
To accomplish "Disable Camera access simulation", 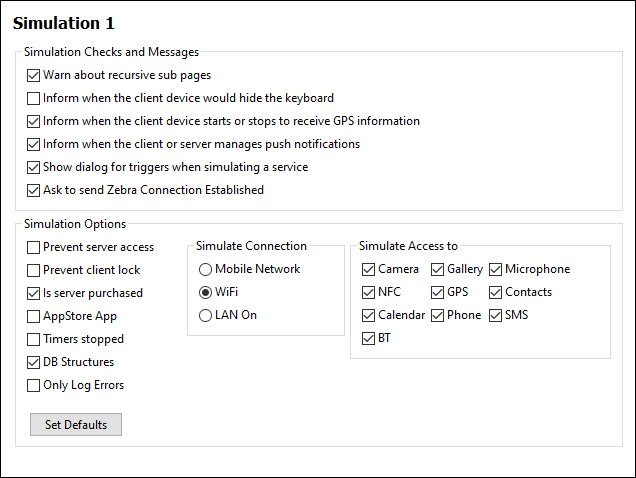I will [369, 269].
